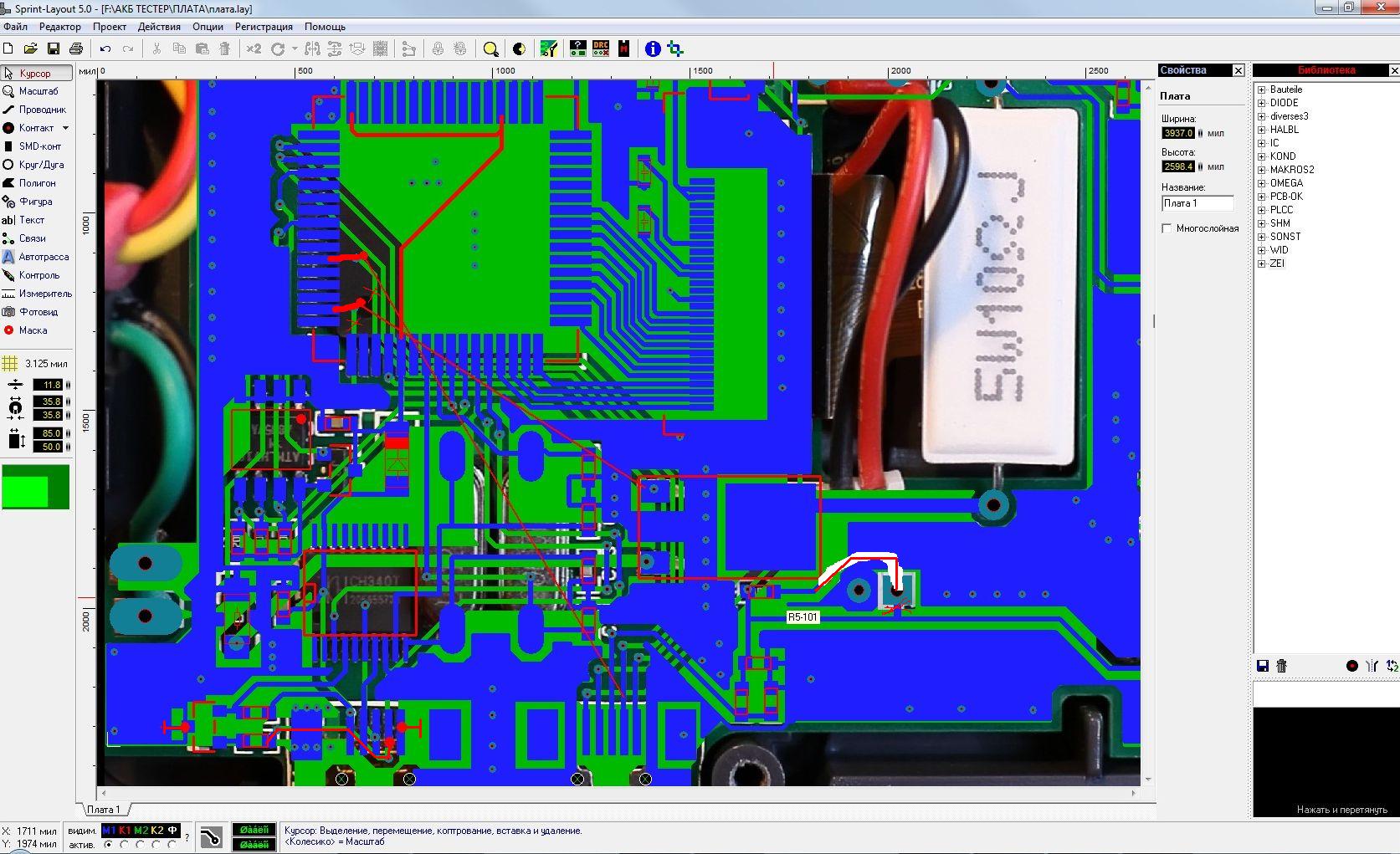Rotate selection with the circular arrow icon

[278, 49]
